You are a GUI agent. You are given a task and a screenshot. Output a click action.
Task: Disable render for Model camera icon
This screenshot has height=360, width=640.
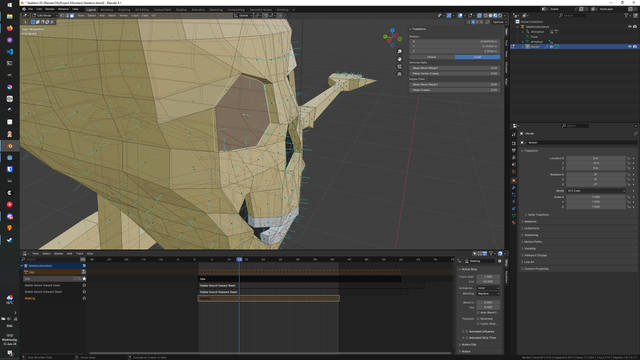pos(635,47)
